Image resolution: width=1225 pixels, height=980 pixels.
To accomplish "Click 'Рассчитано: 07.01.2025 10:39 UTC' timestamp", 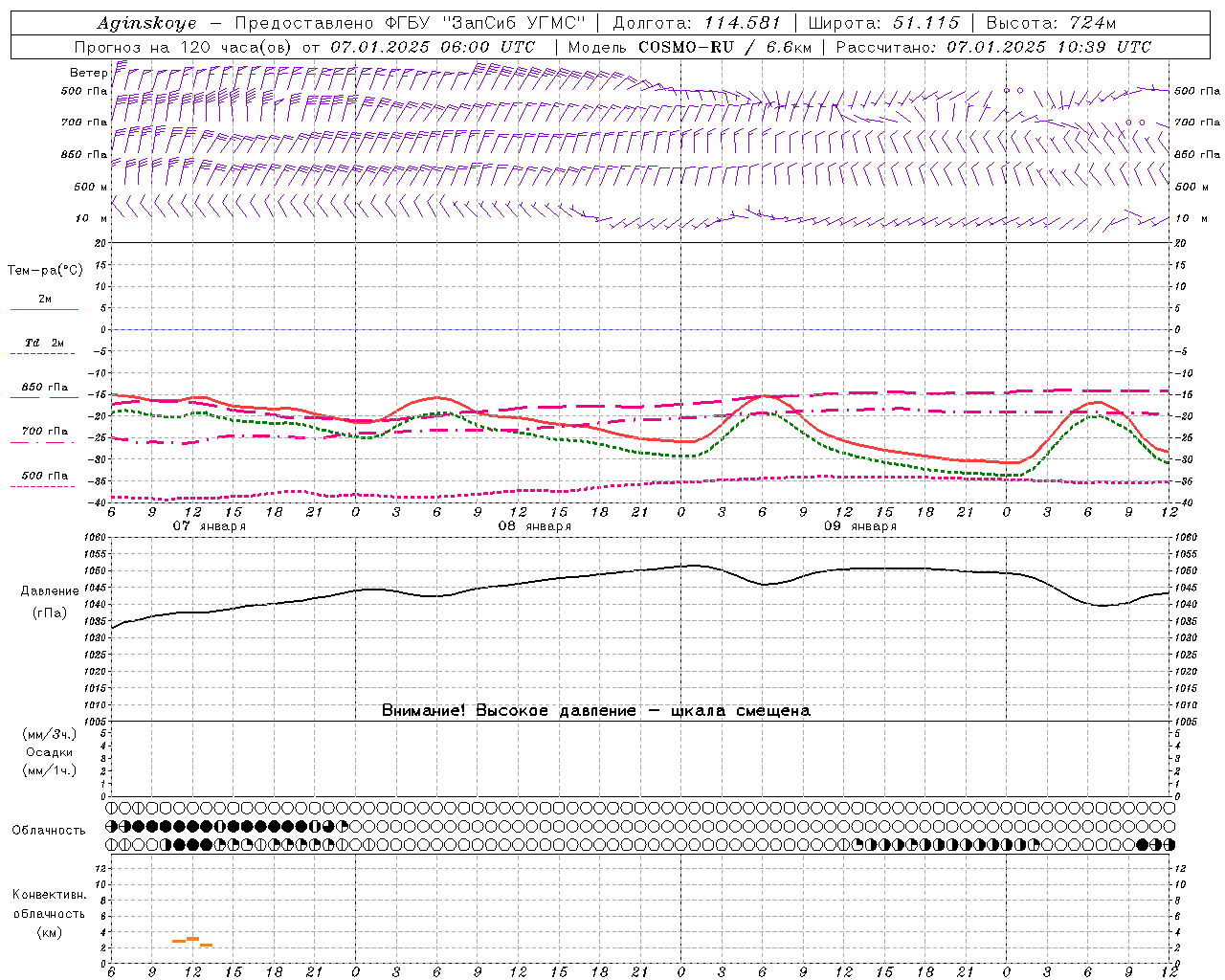I will tap(993, 47).
